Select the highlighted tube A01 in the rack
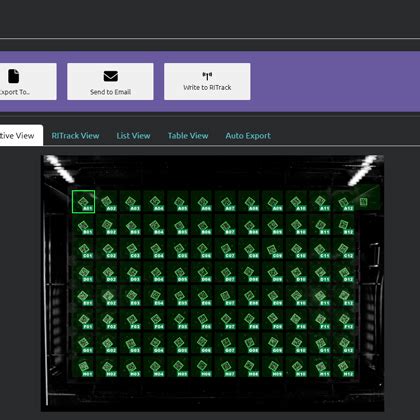 pyautogui.click(x=83, y=202)
